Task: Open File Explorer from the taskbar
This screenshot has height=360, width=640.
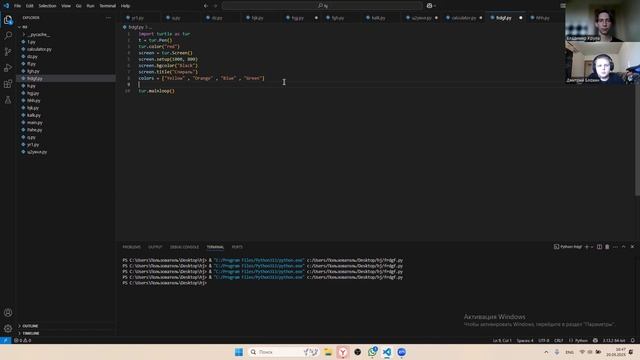Action: 328,352
